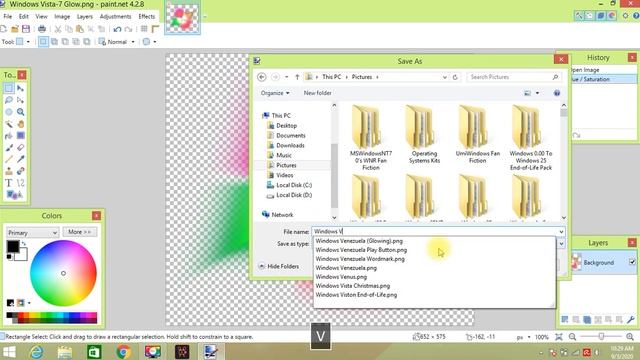Select the Eraser tool
The image size is (640, 360).
click(x=20, y=147)
